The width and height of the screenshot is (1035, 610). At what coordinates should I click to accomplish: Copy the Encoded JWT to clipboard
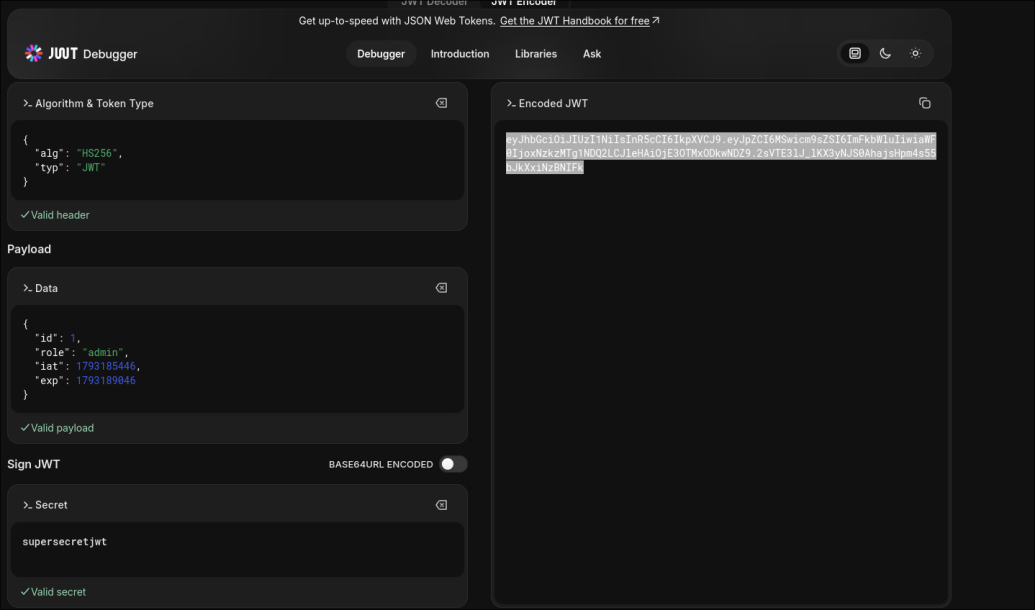pyautogui.click(x=925, y=103)
